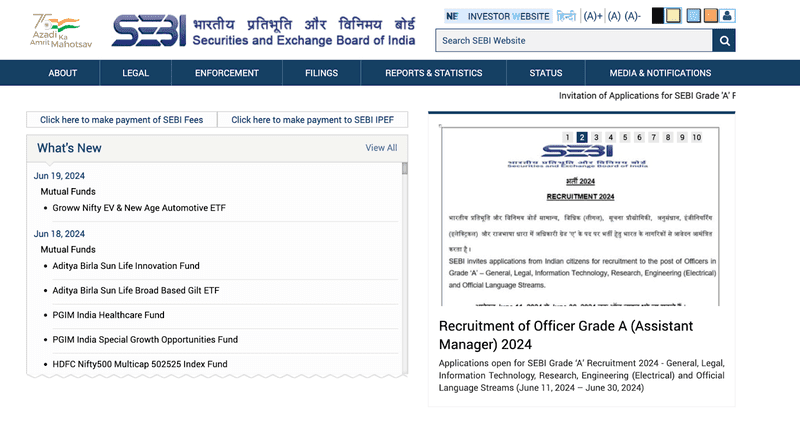800x423 pixels.
Task: Go to slide 2 in the carousel
Action: [582, 137]
